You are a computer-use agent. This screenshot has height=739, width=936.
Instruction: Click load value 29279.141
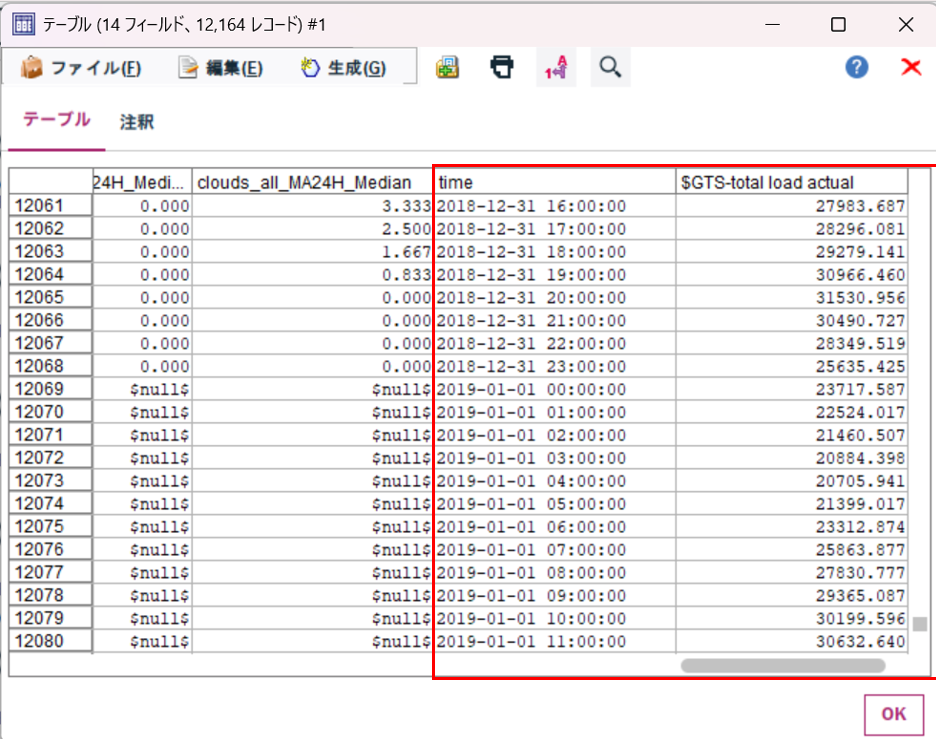tap(792, 251)
